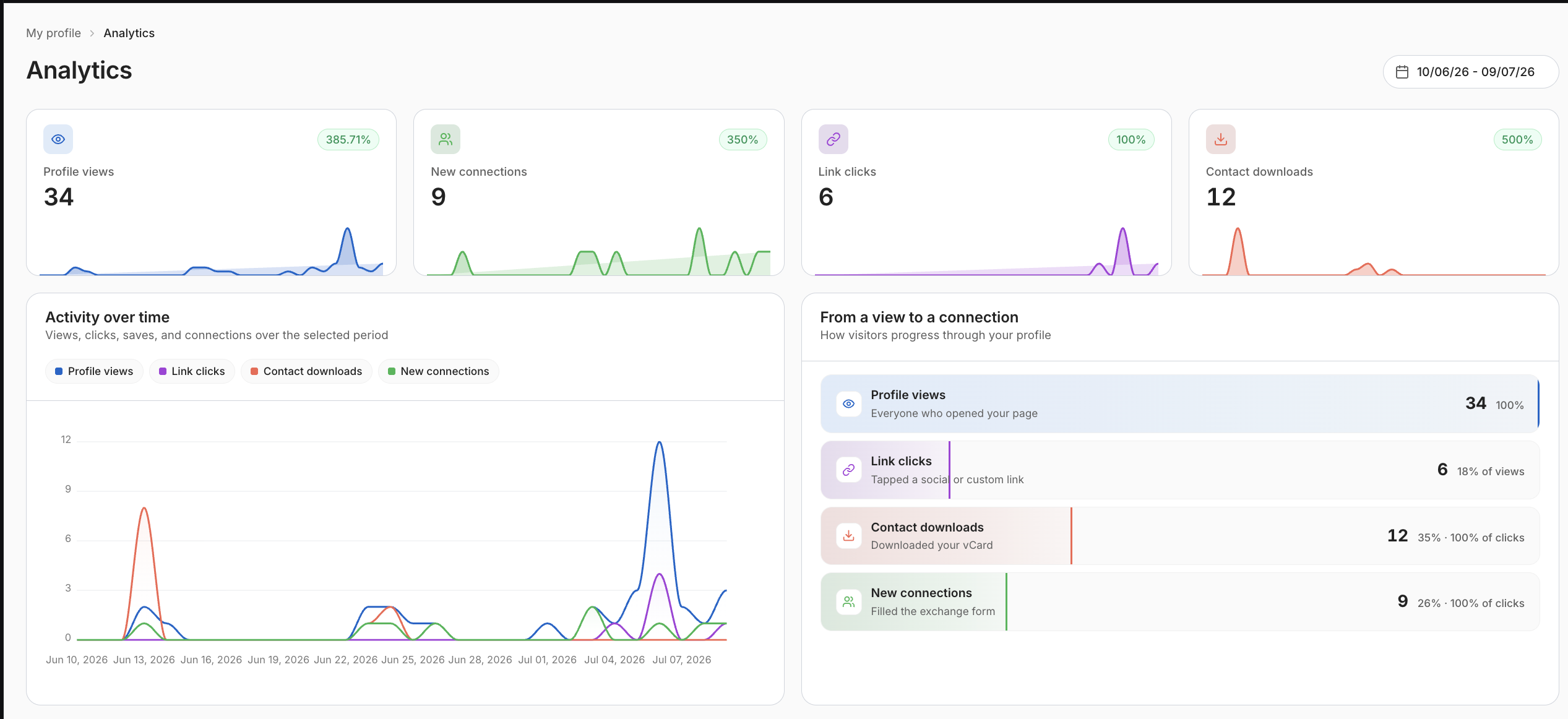Click the Jul 07, 2026 axis label

(682, 660)
